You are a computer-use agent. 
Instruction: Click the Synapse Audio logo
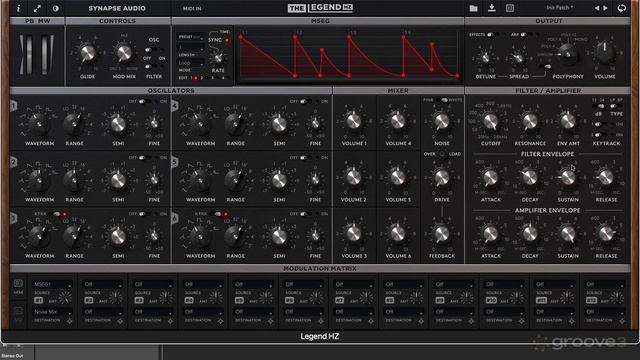(117, 8)
